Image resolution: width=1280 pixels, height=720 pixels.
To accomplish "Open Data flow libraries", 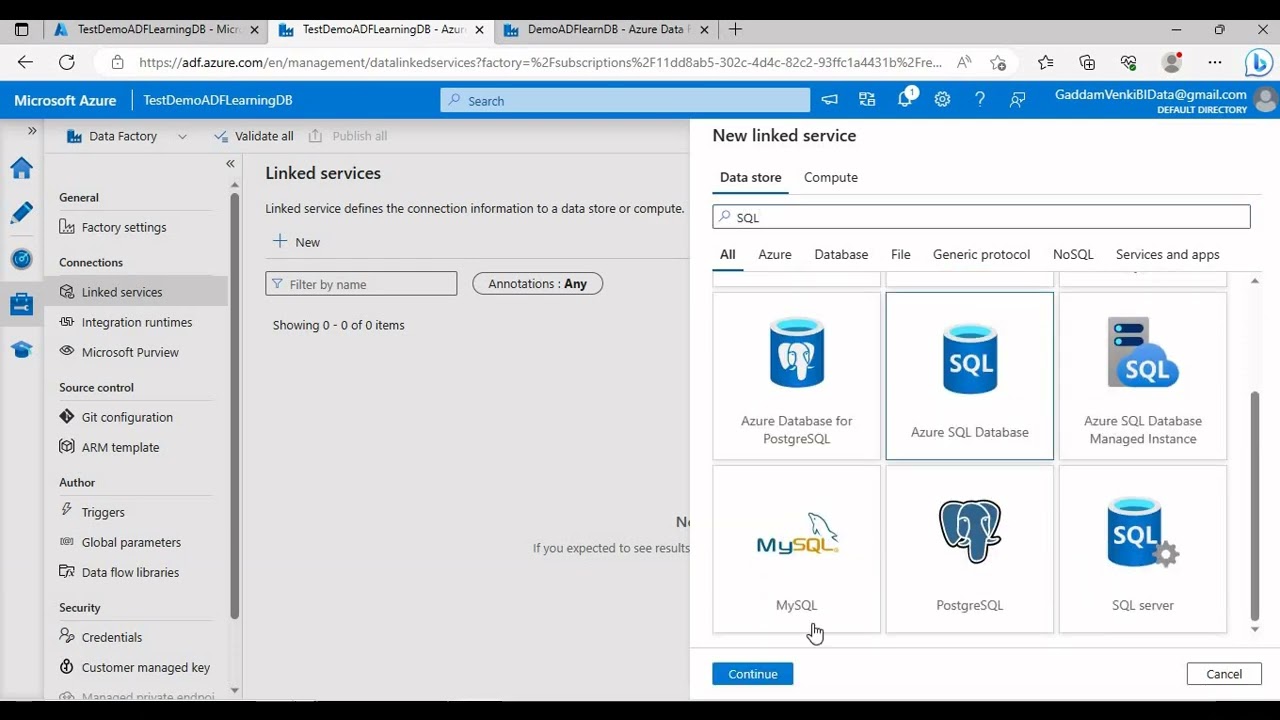I will [x=130, y=572].
